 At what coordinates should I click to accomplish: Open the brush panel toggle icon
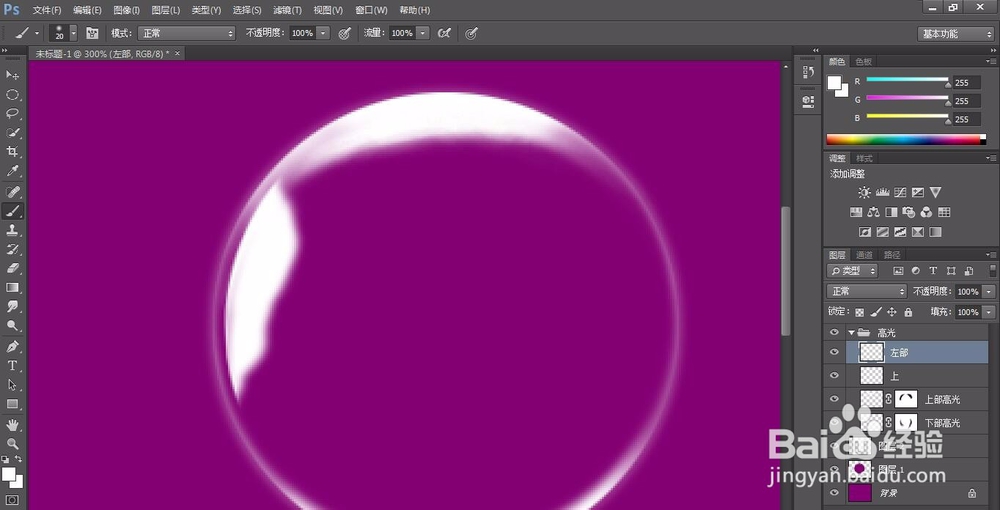(x=92, y=33)
